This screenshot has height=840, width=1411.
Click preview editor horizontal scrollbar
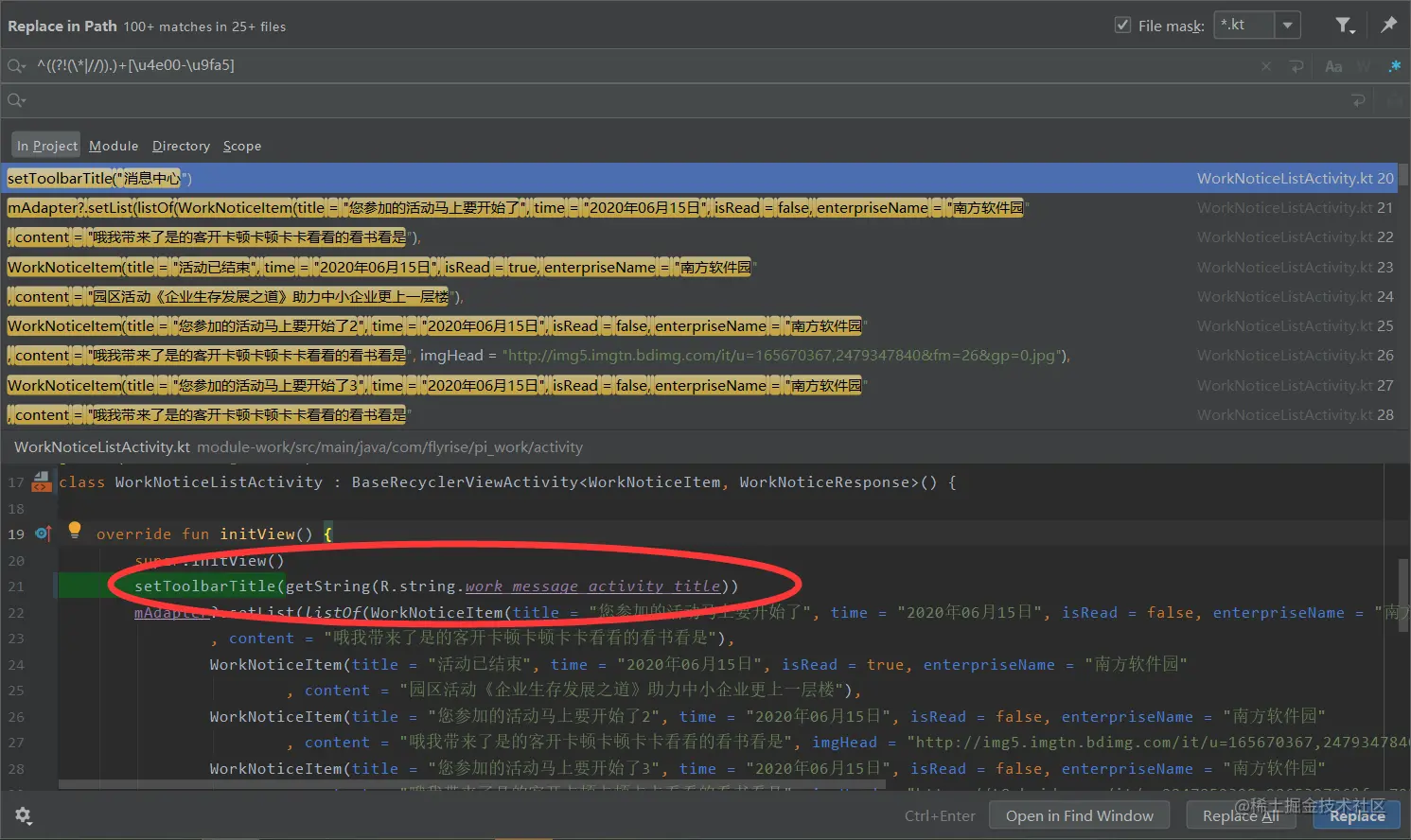[471, 785]
